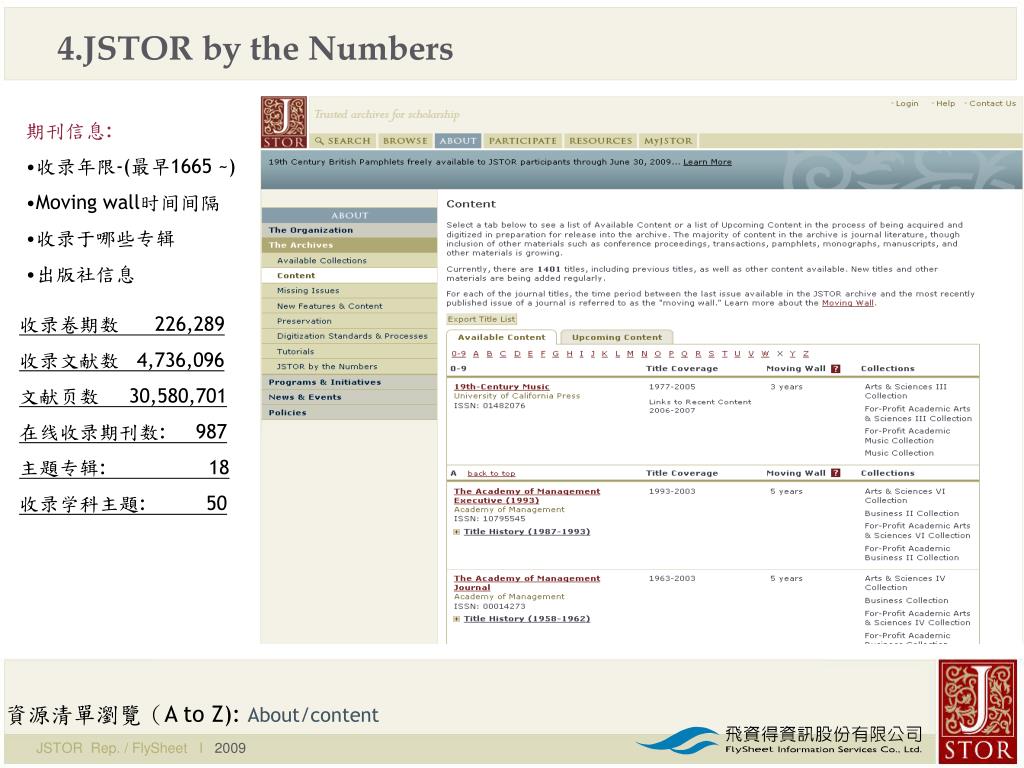Click the 226,289 issue count value

tap(189, 325)
